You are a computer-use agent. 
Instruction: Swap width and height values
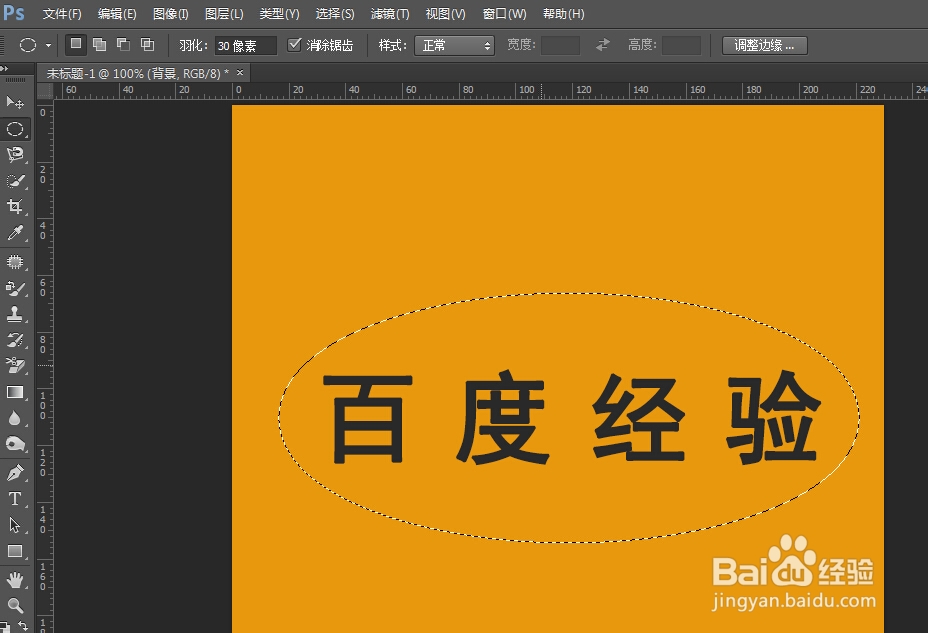pos(602,45)
